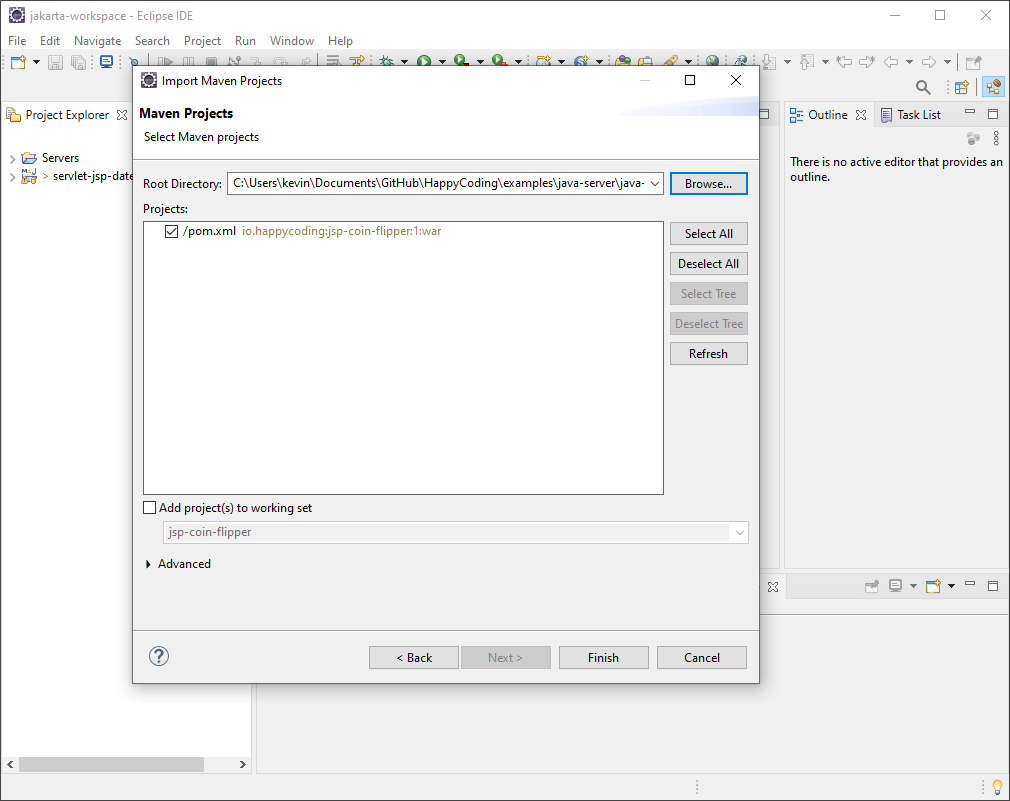Click the Open Perspective icon
The height and width of the screenshot is (801, 1010).
point(961,87)
